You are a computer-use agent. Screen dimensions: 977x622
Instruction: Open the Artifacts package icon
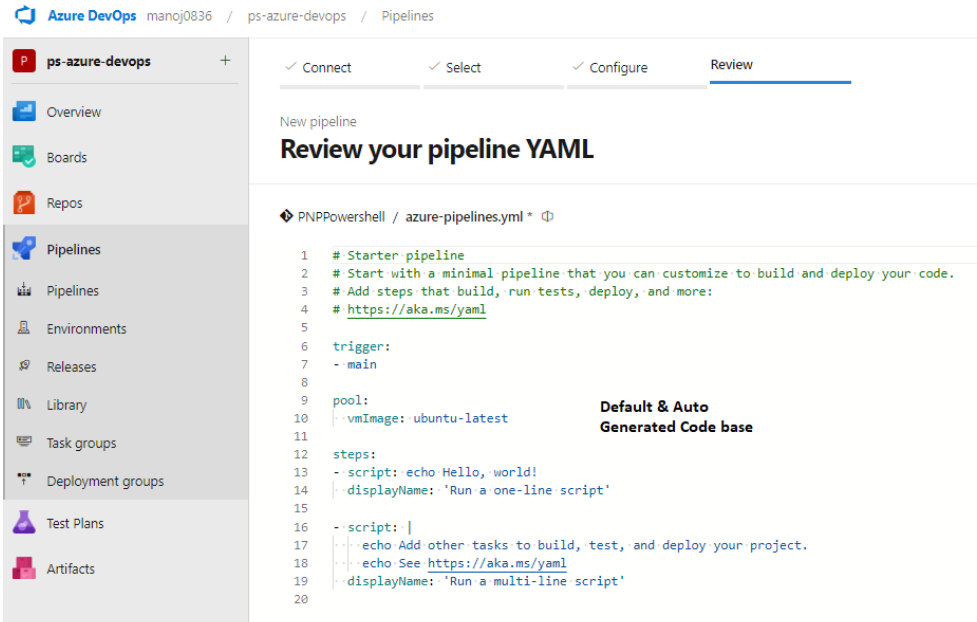[x=24, y=568]
